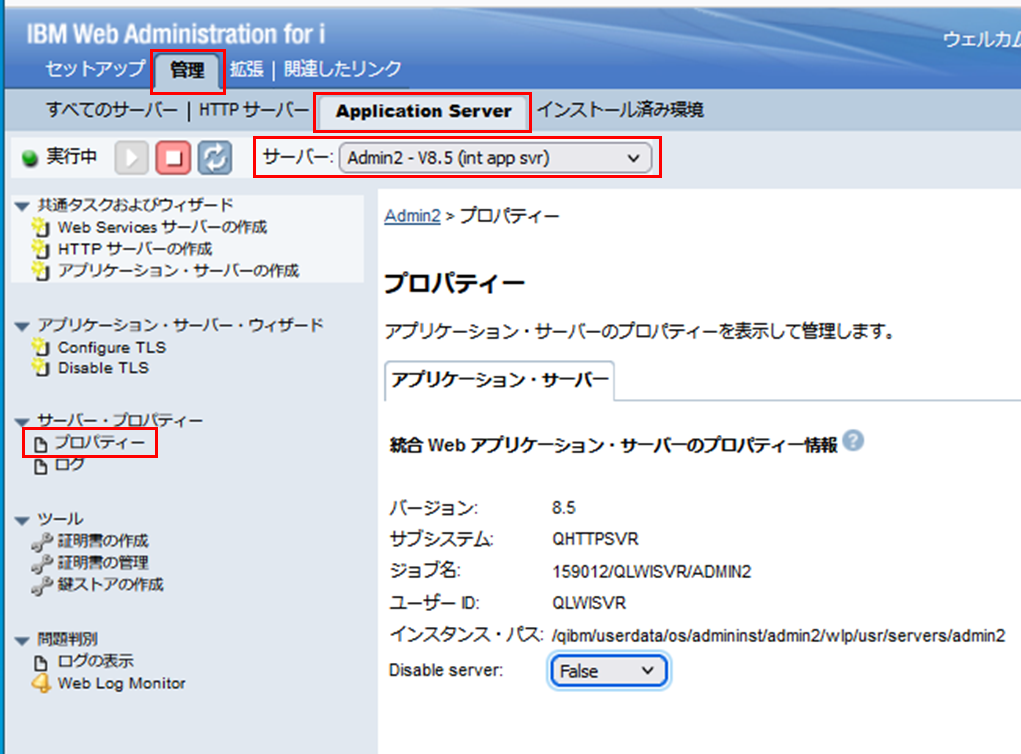Open the プロパティー sidebar link
Screen dimensions: 1021x754
(100, 443)
